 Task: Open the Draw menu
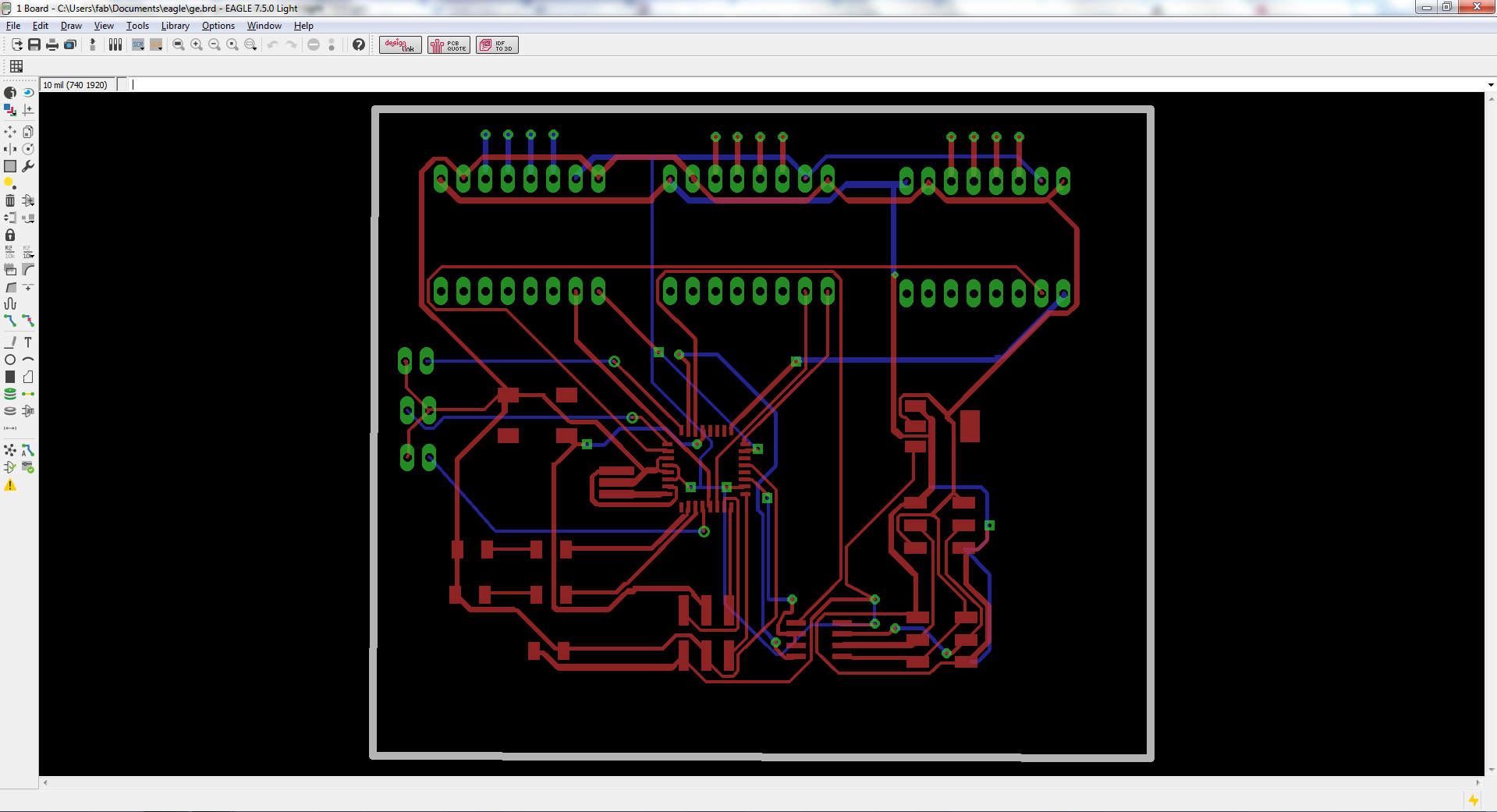[71, 26]
